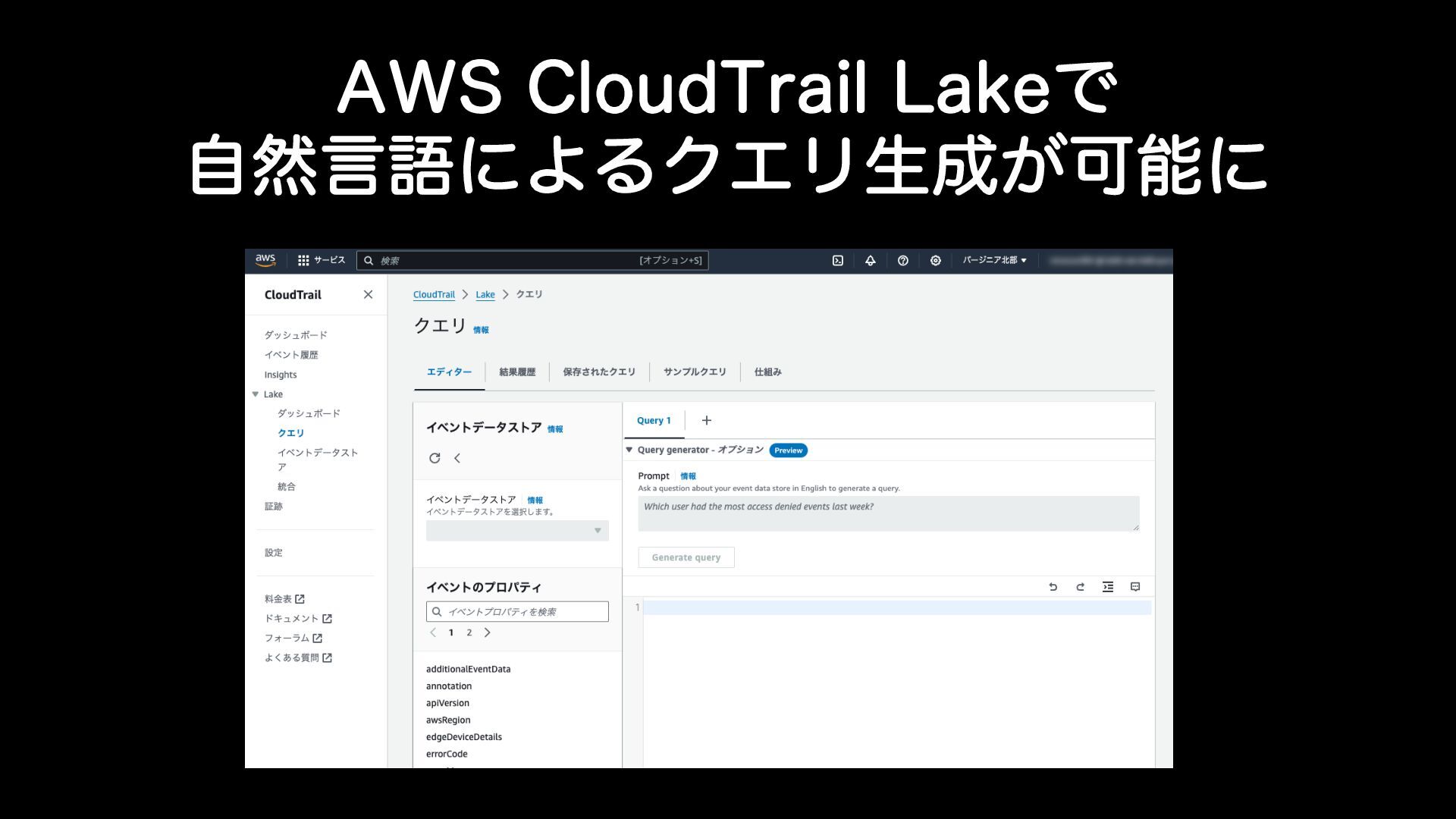
Task: Add a new query tab
Action: coord(706,420)
